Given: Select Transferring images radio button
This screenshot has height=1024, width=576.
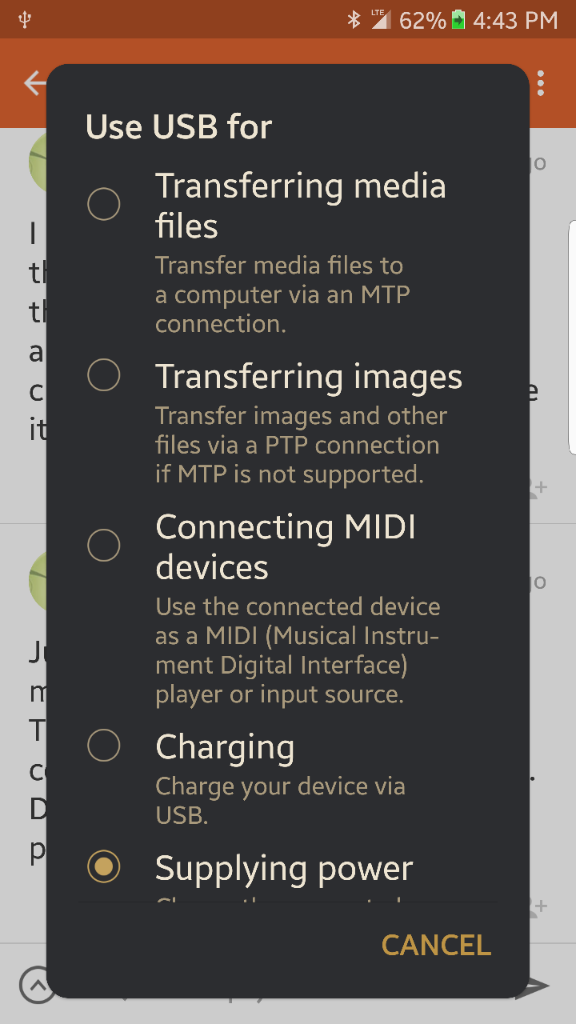Looking at the screenshot, I should click(x=104, y=376).
